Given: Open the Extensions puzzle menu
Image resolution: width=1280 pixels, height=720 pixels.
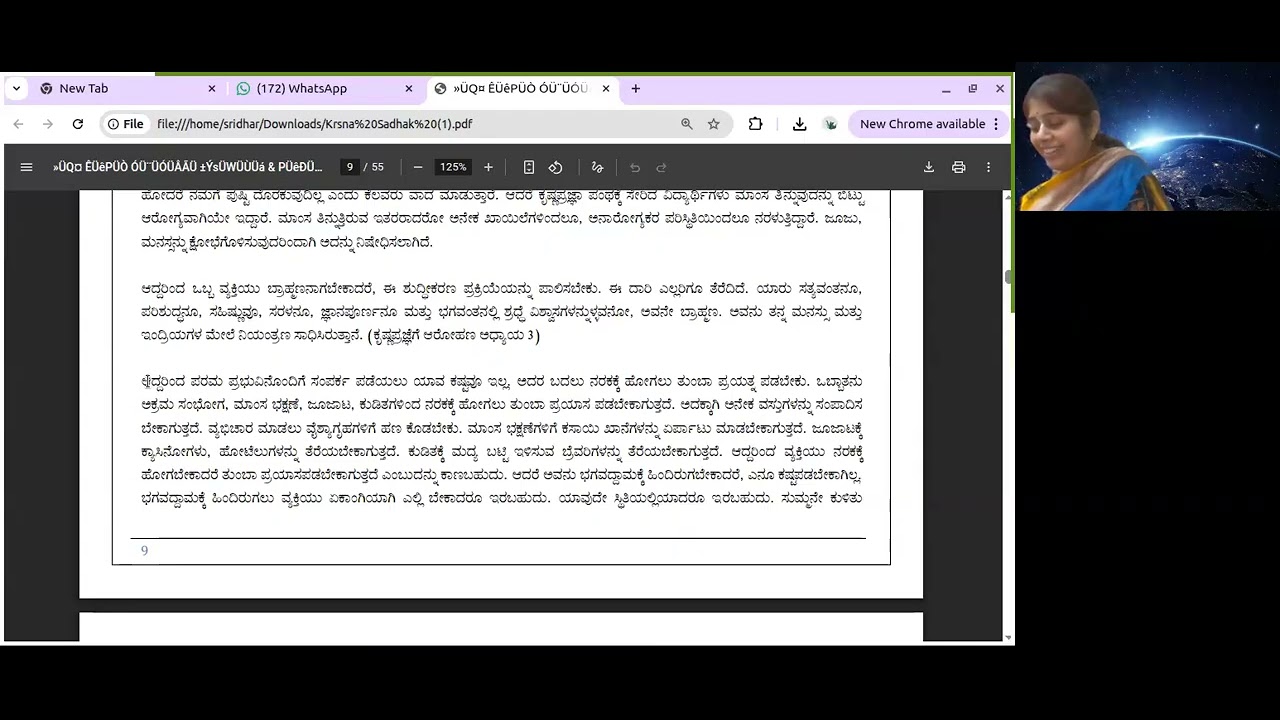Looking at the screenshot, I should [x=755, y=124].
